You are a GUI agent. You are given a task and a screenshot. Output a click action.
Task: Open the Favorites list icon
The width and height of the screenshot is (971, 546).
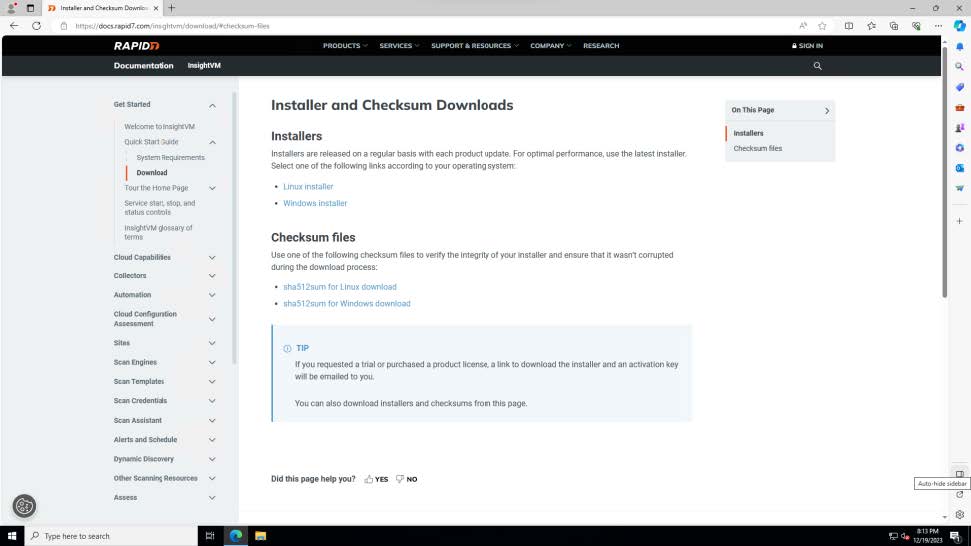[x=871, y=26]
